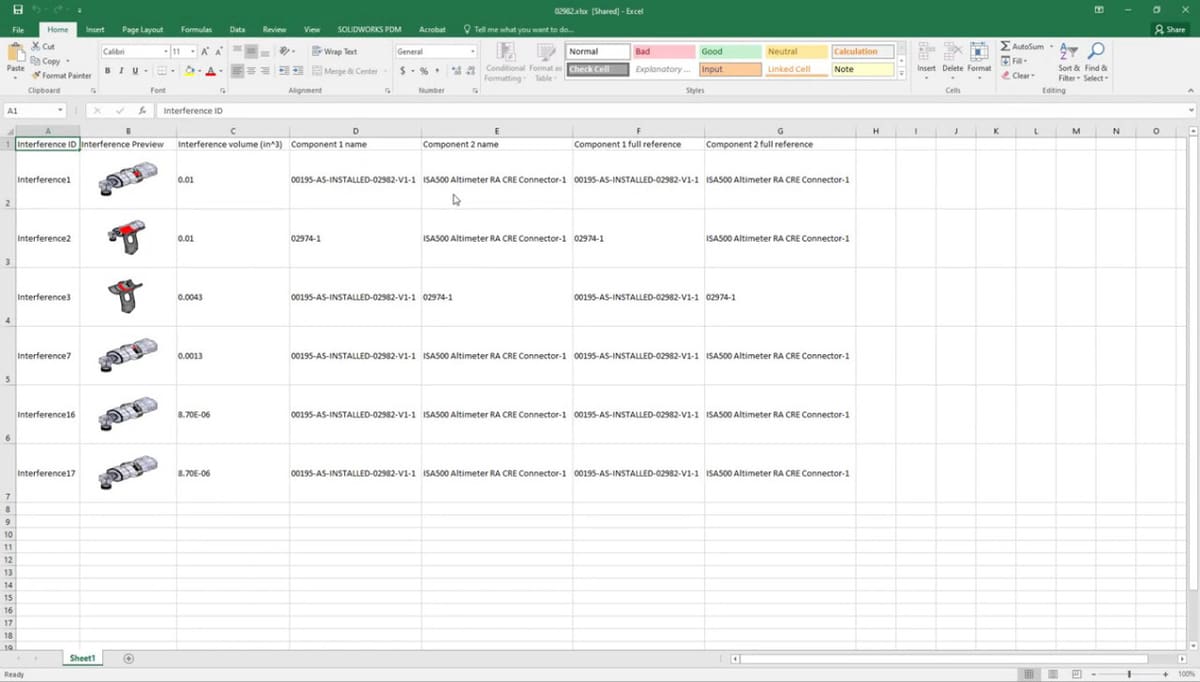Open Sort & Filter menu

click(x=1068, y=63)
